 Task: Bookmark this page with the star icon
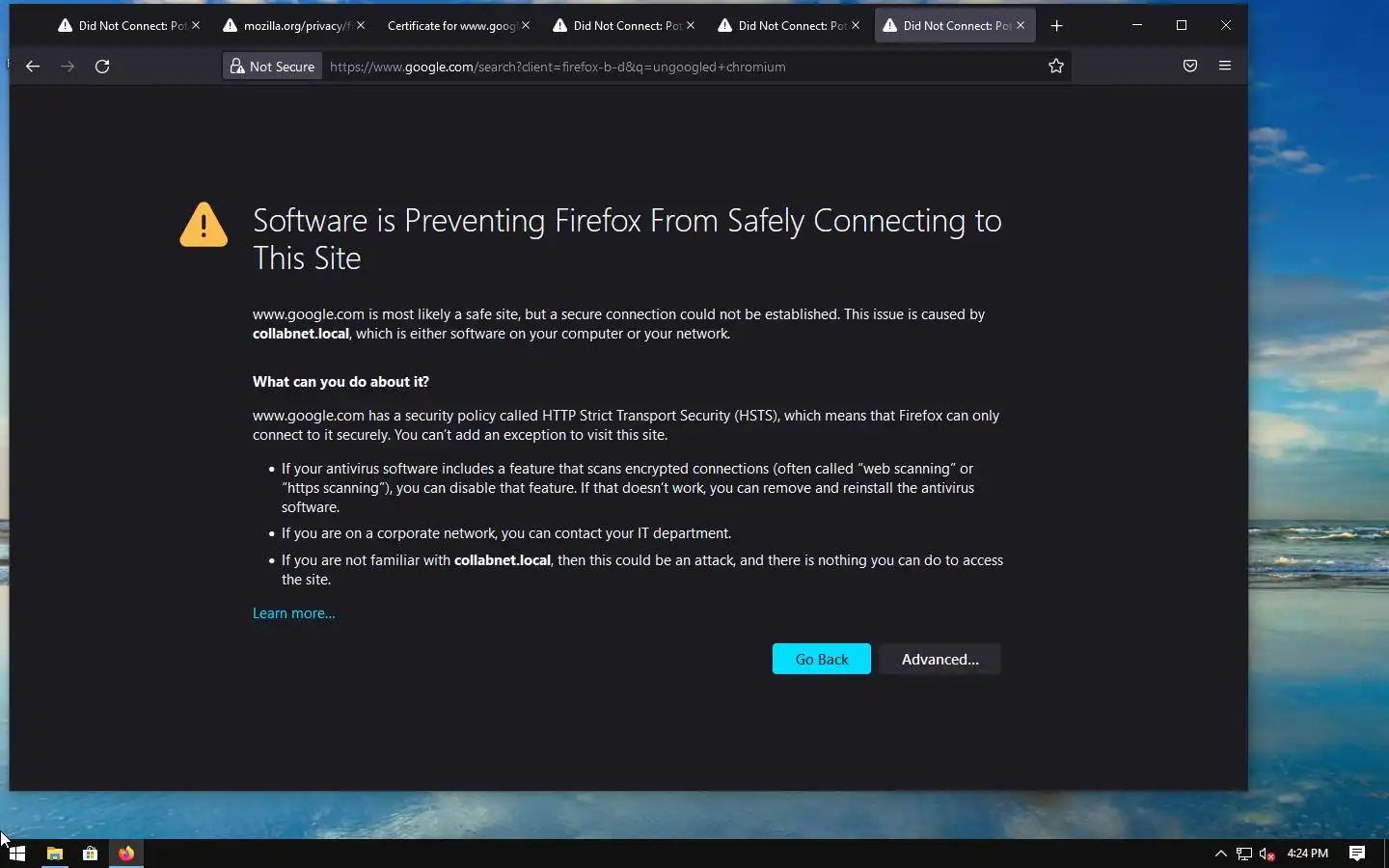tap(1056, 67)
